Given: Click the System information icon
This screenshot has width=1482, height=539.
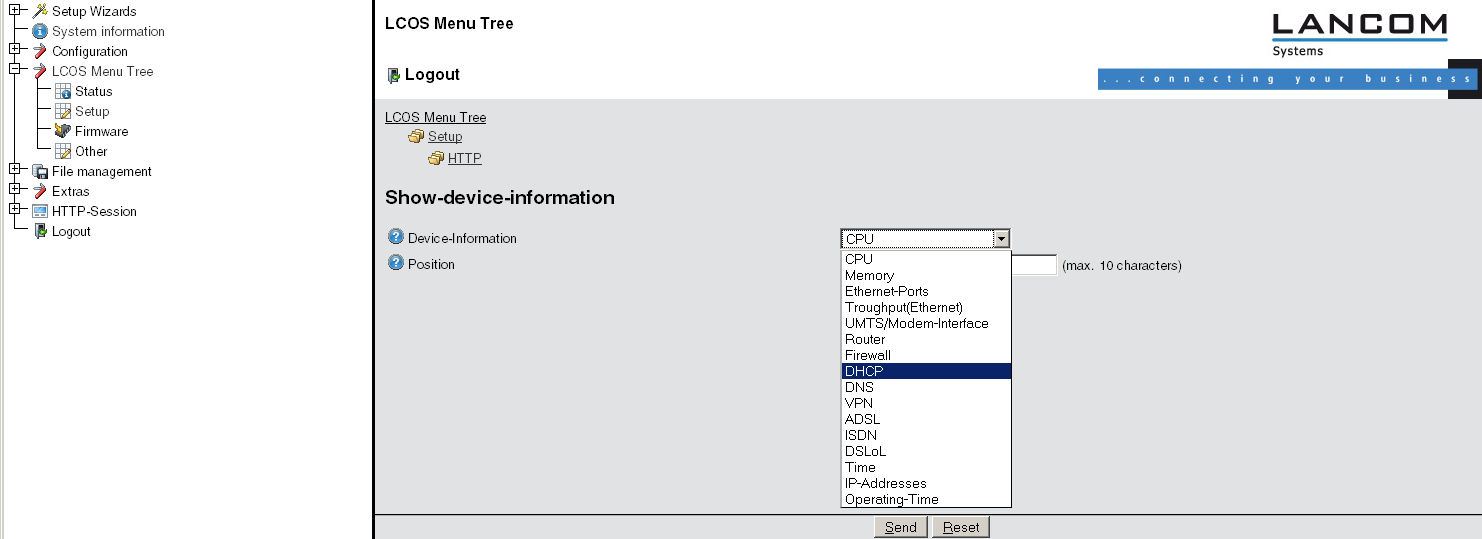Looking at the screenshot, I should (40, 31).
